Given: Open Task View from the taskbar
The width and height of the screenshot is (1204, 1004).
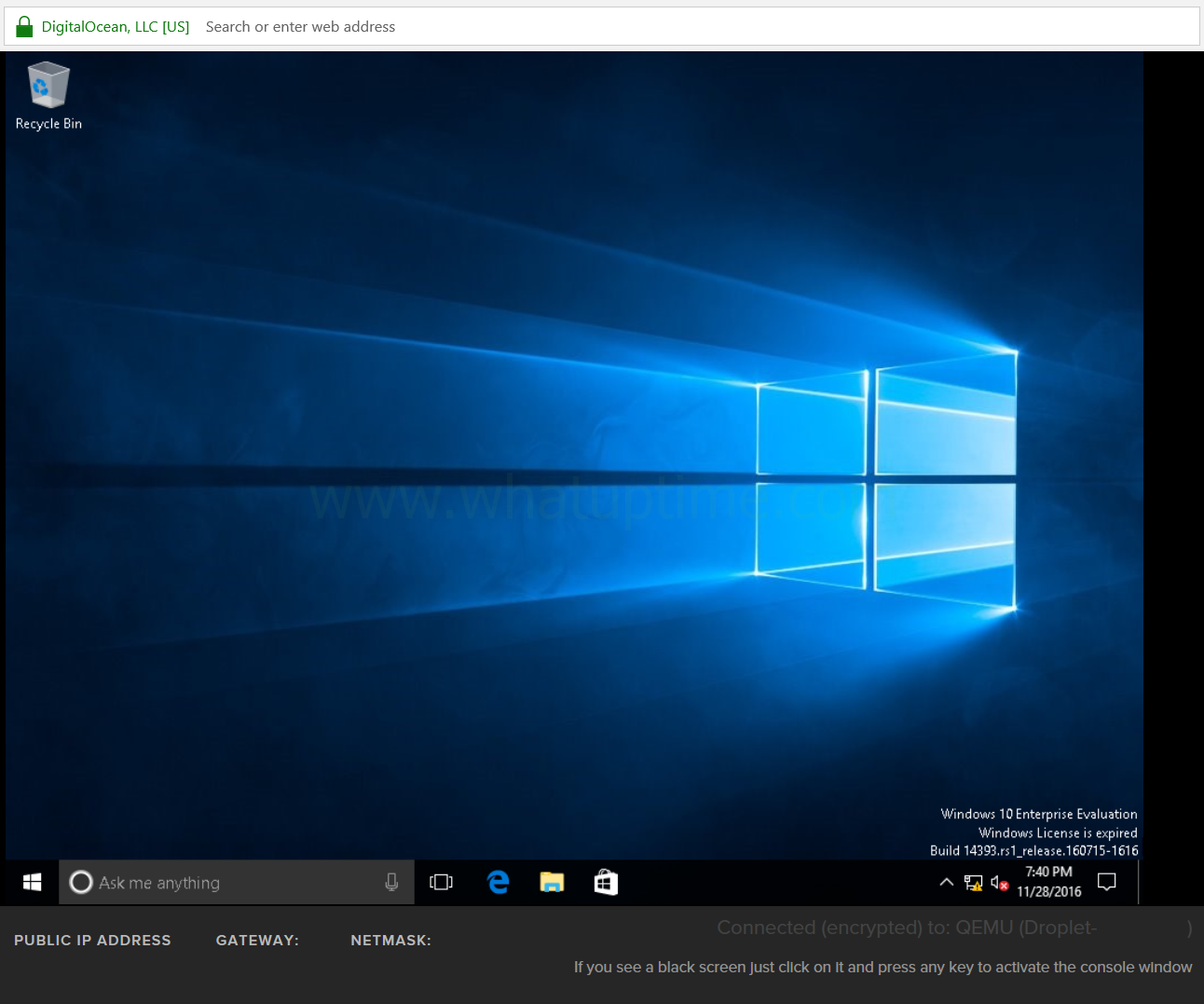Looking at the screenshot, I should 441,882.
